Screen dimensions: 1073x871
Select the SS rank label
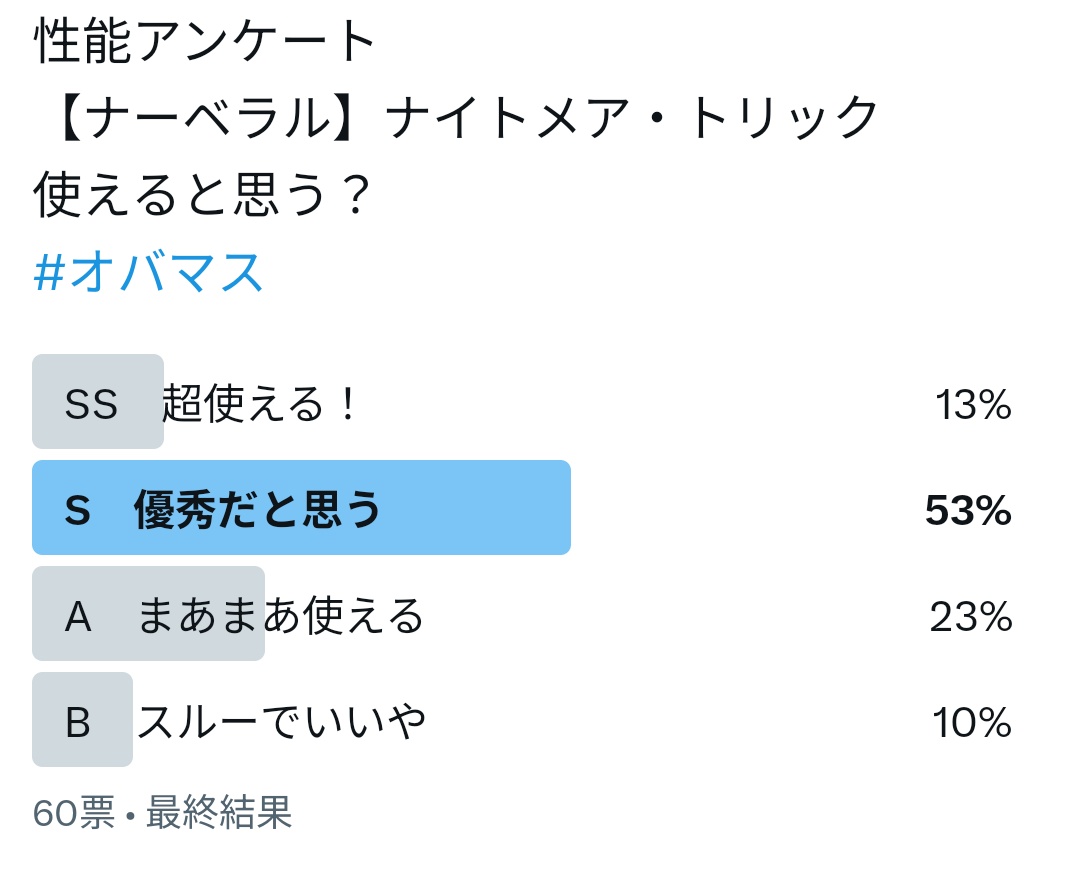(91, 405)
